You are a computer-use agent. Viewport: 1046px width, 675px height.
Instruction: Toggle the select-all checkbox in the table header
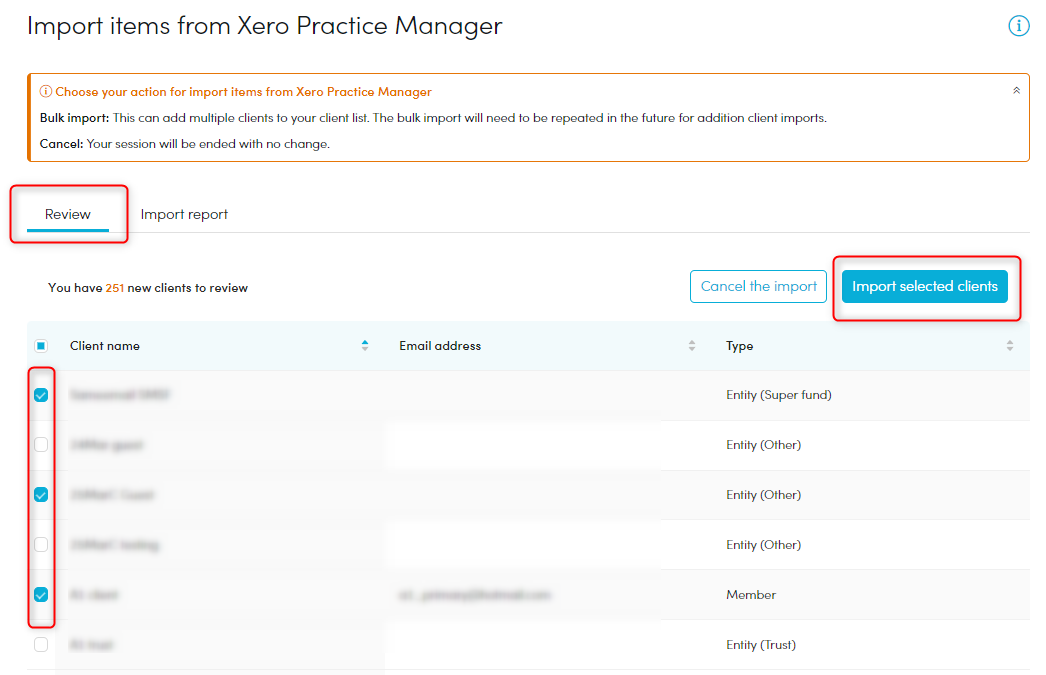pyautogui.click(x=41, y=346)
